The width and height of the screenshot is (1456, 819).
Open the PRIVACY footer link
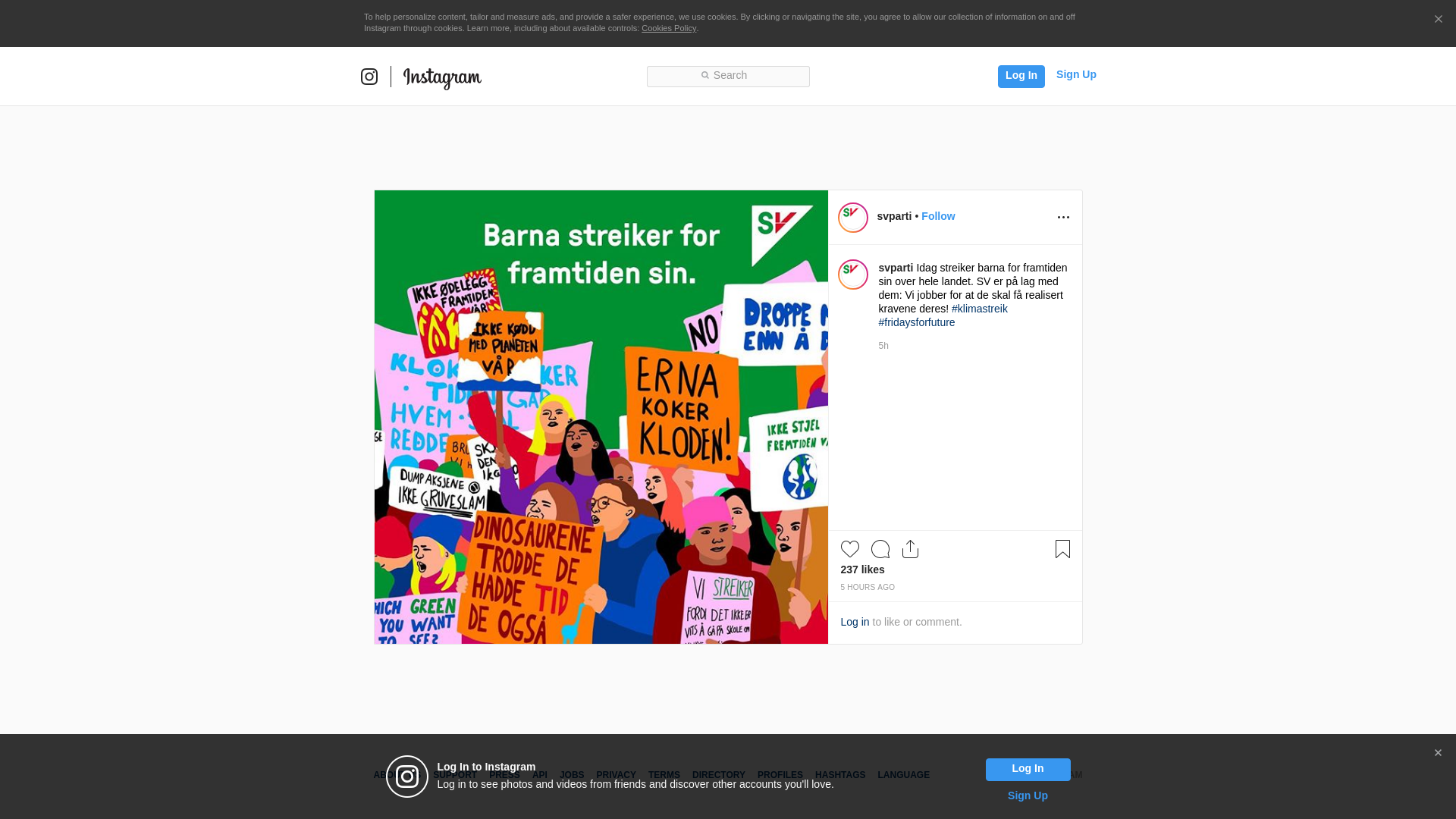coord(616,775)
